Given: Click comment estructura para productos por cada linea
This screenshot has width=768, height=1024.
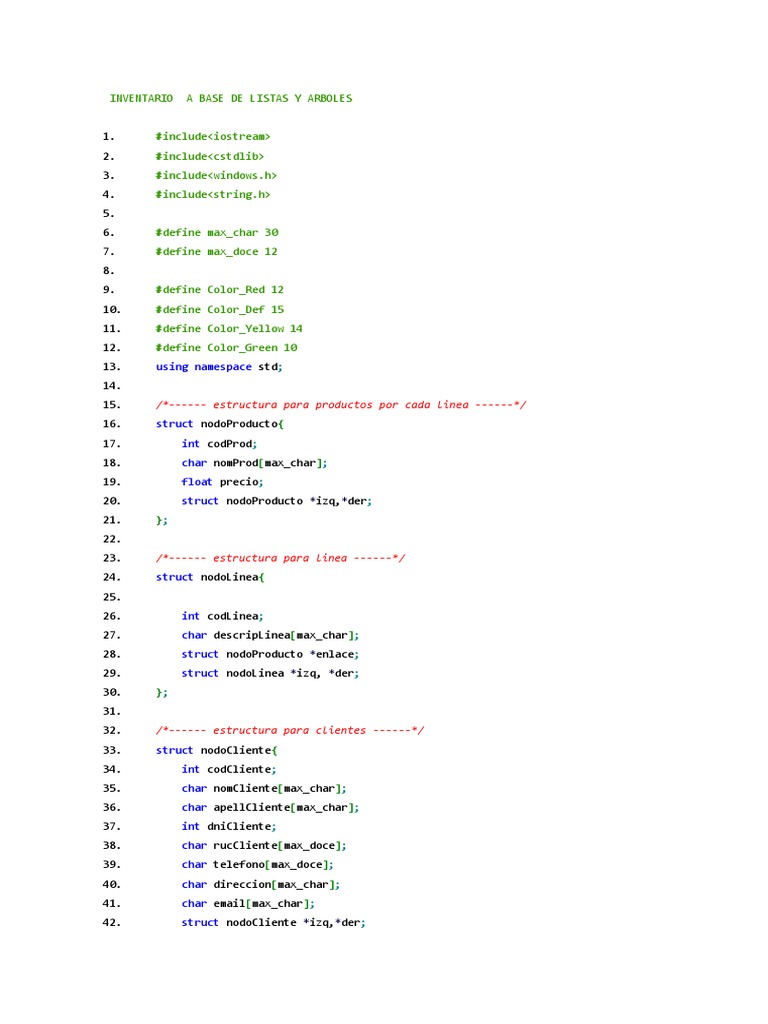Looking at the screenshot, I should tap(341, 405).
